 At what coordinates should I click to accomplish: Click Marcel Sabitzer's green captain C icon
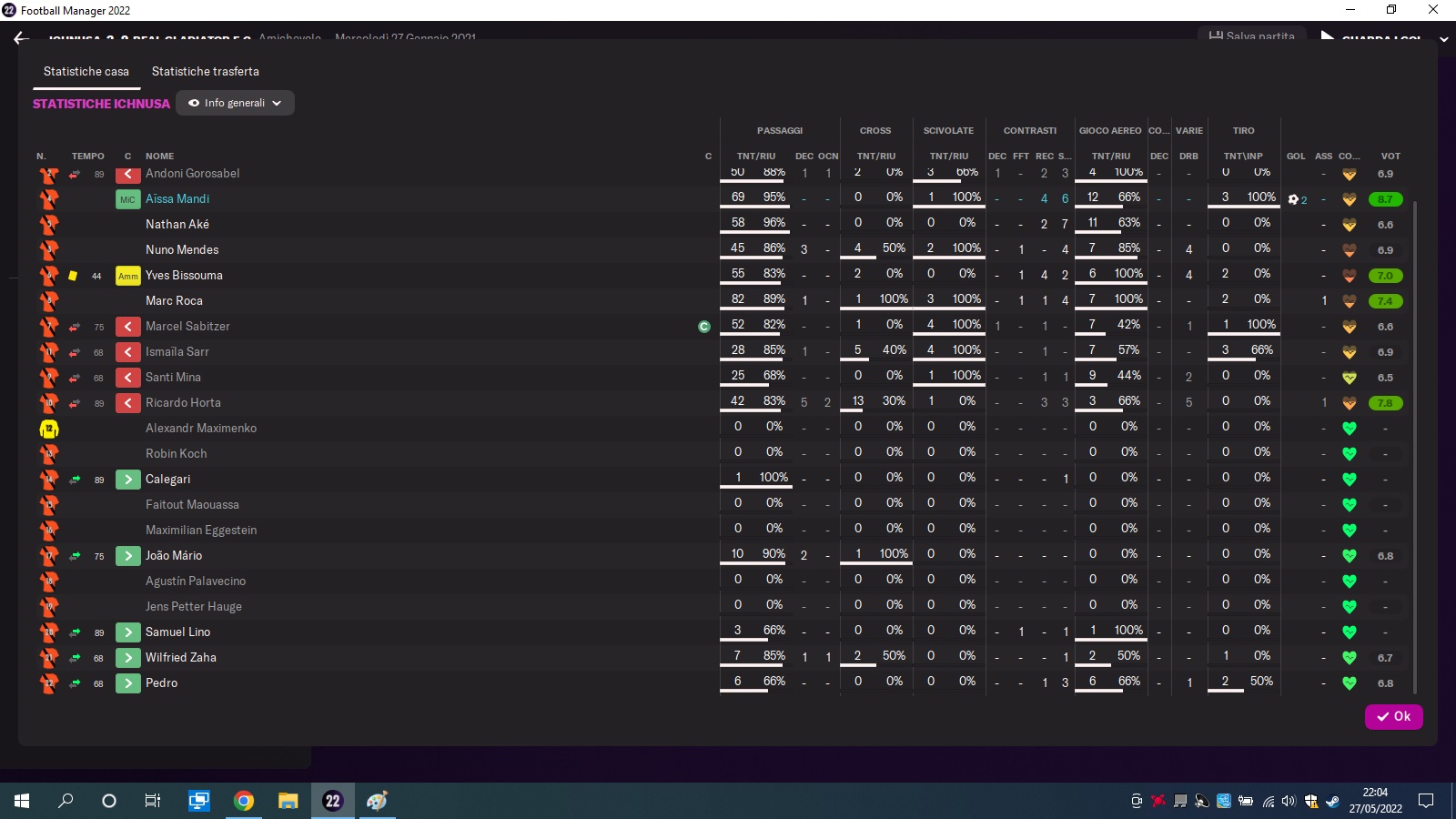pos(703,327)
